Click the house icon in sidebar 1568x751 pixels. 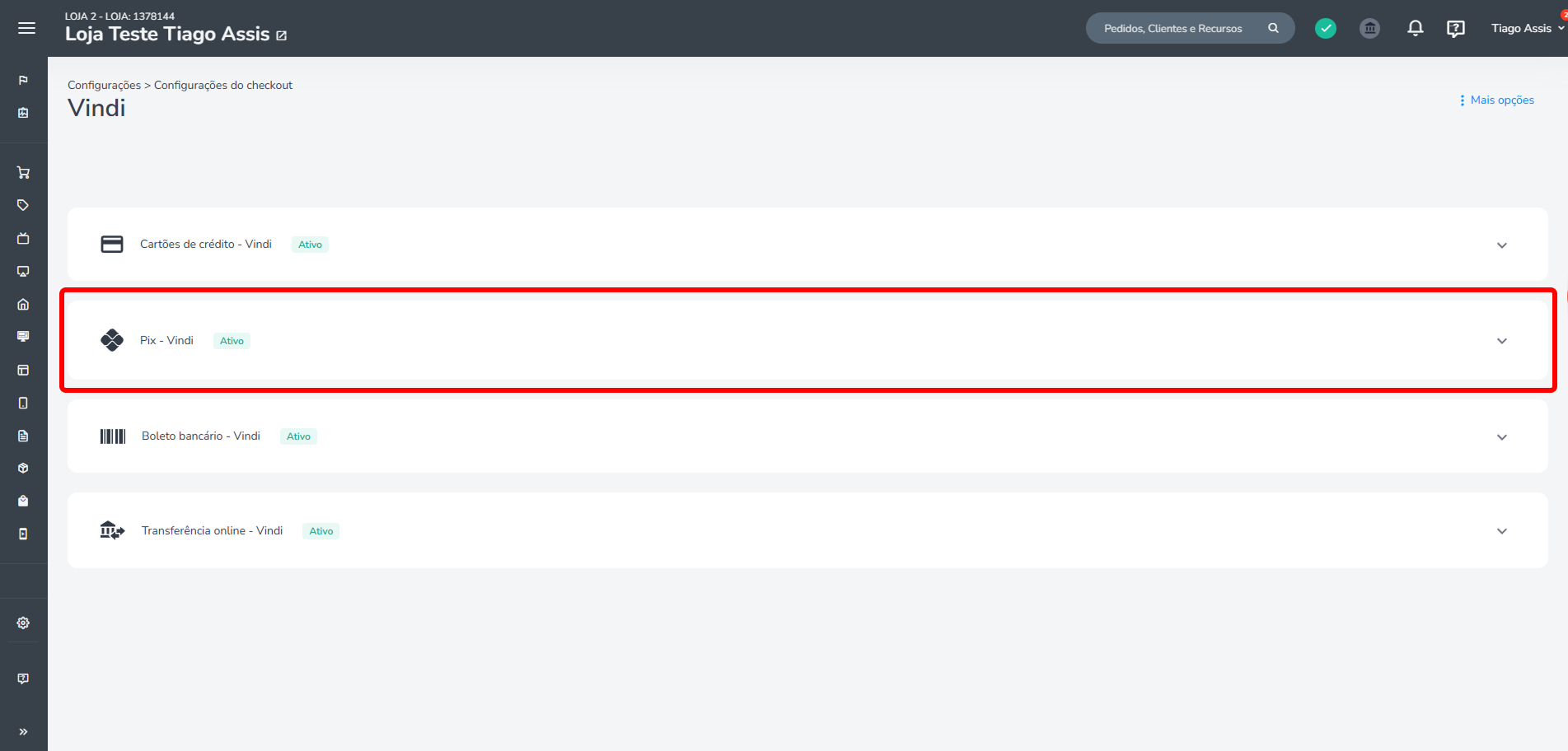pyautogui.click(x=23, y=304)
